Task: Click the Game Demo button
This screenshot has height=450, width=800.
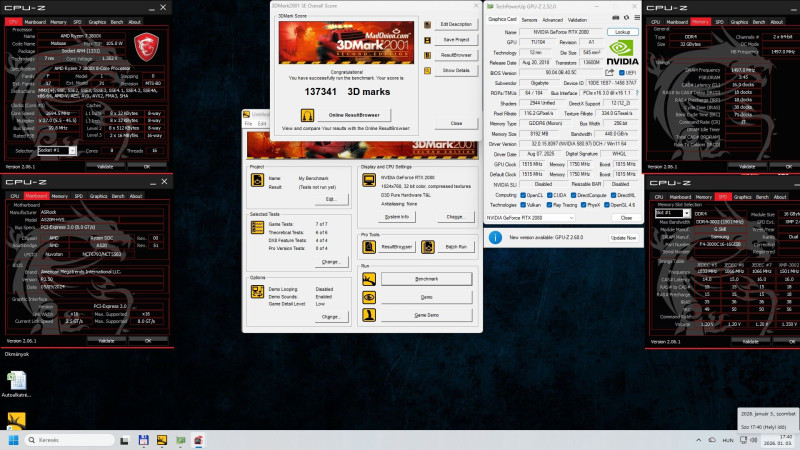Action: (427, 315)
